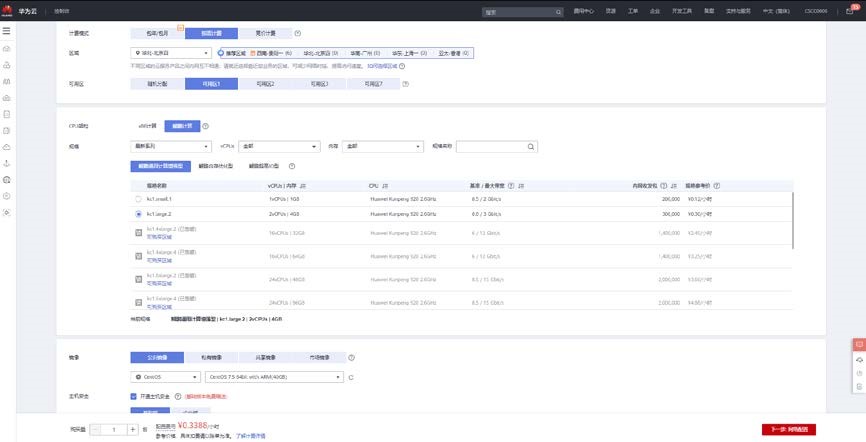866x442 pixels.
Task: Open the 最新系列 flavor series dropdown
Action: [x=171, y=146]
